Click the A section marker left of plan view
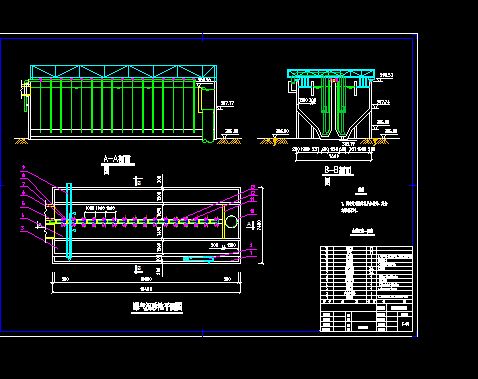 40,226
